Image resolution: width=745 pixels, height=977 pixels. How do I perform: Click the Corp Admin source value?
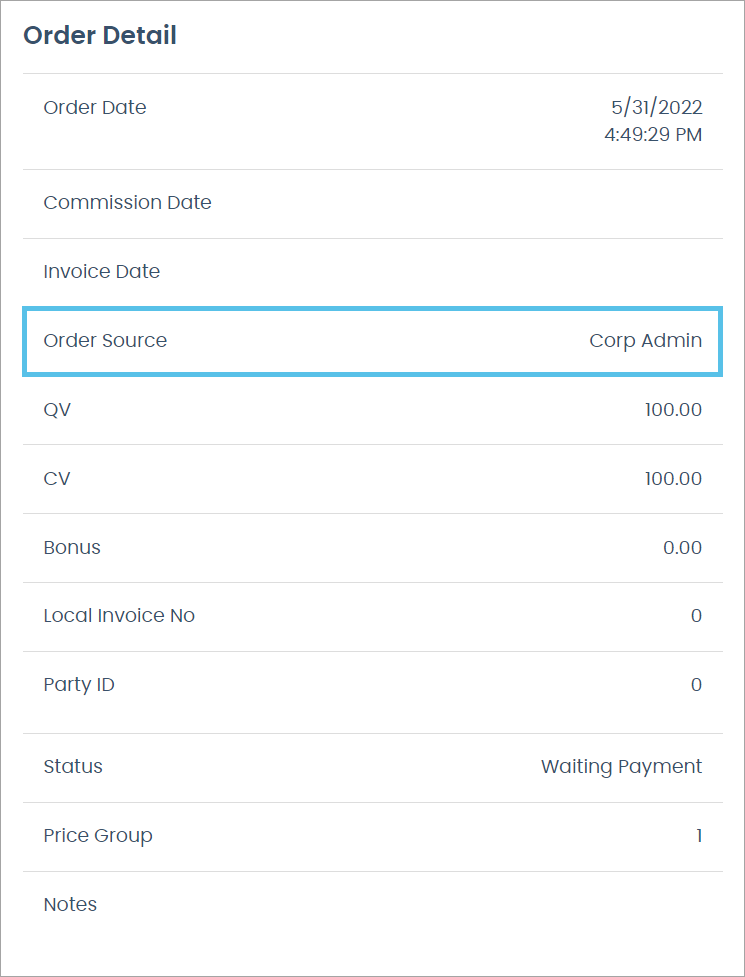(645, 341)
